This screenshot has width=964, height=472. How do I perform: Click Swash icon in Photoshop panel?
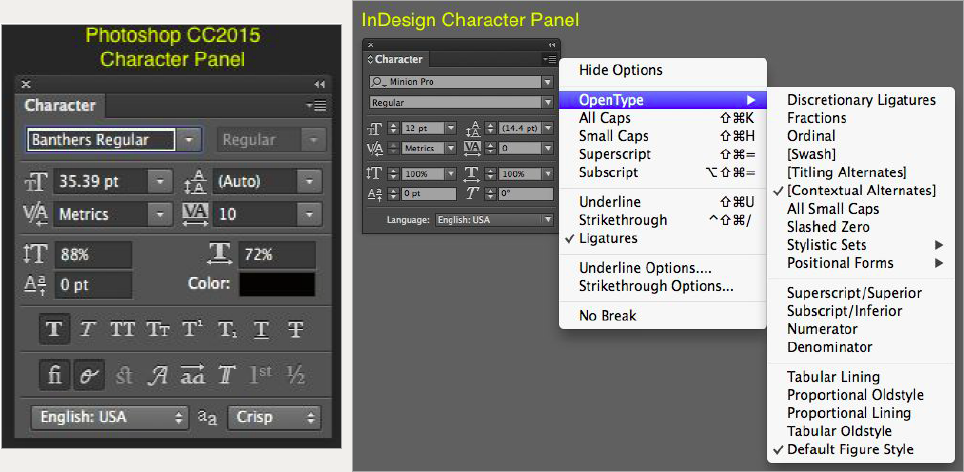coord(158,375)
